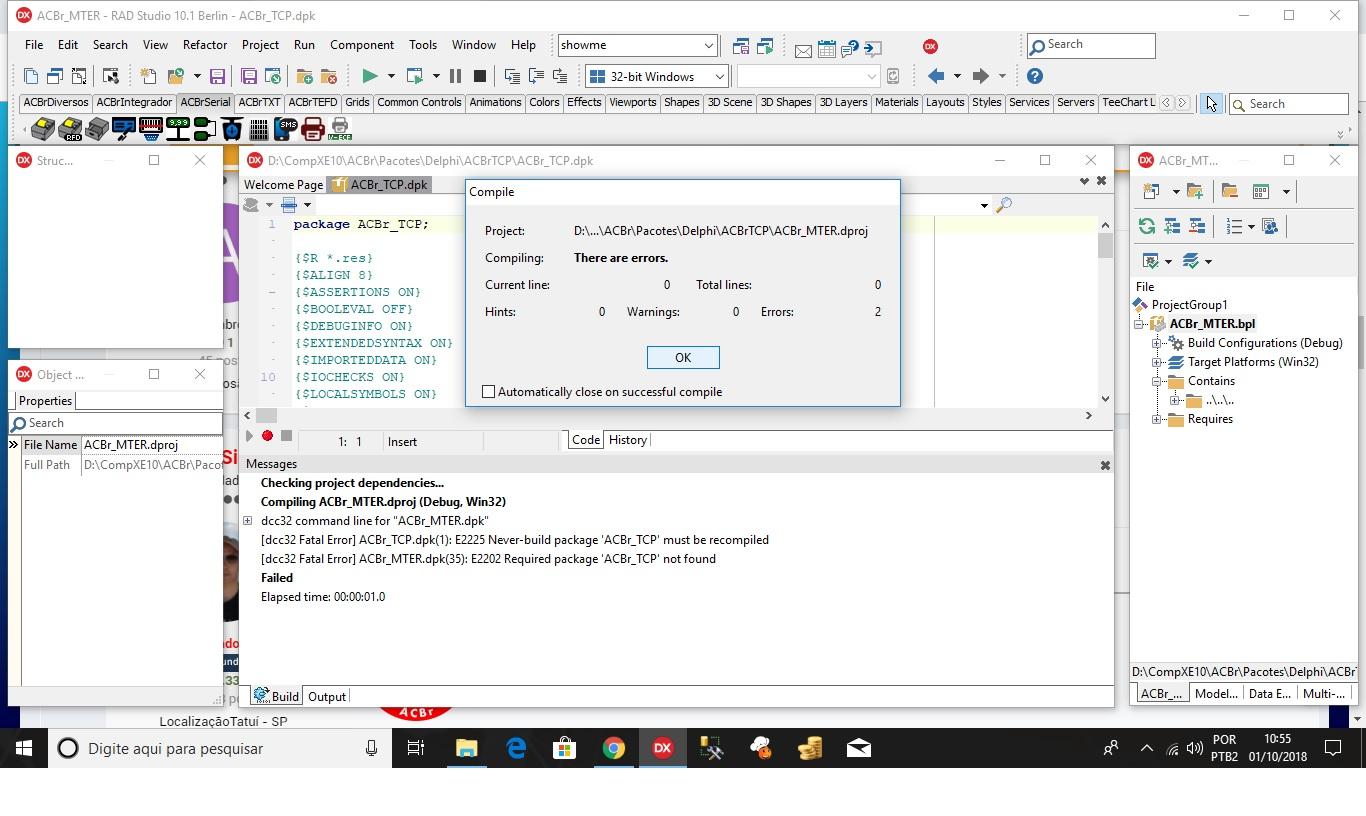Click the blue back navigation arrow

click(936, 76)
